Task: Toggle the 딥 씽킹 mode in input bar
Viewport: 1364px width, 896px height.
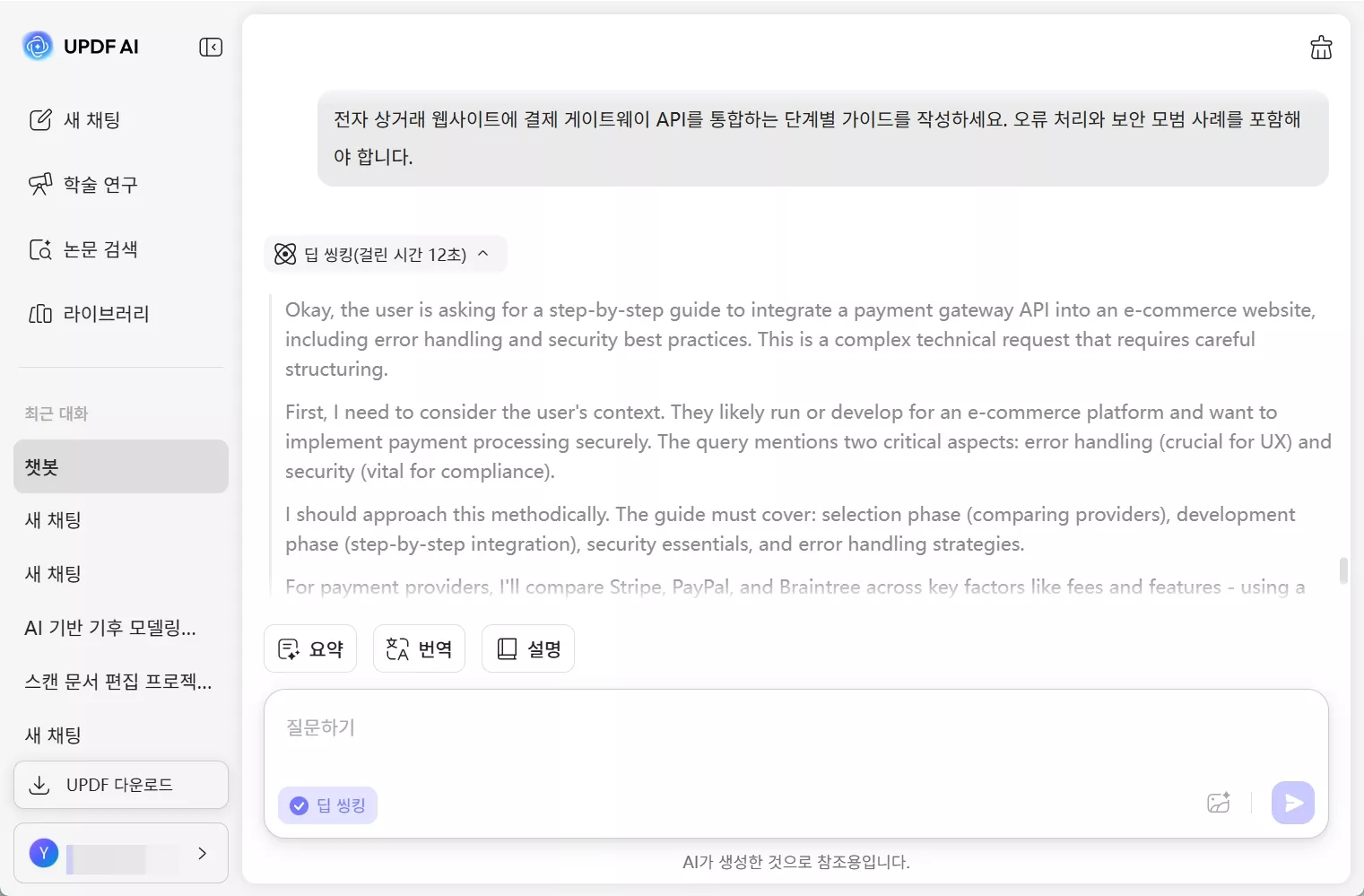Action: 327,805
